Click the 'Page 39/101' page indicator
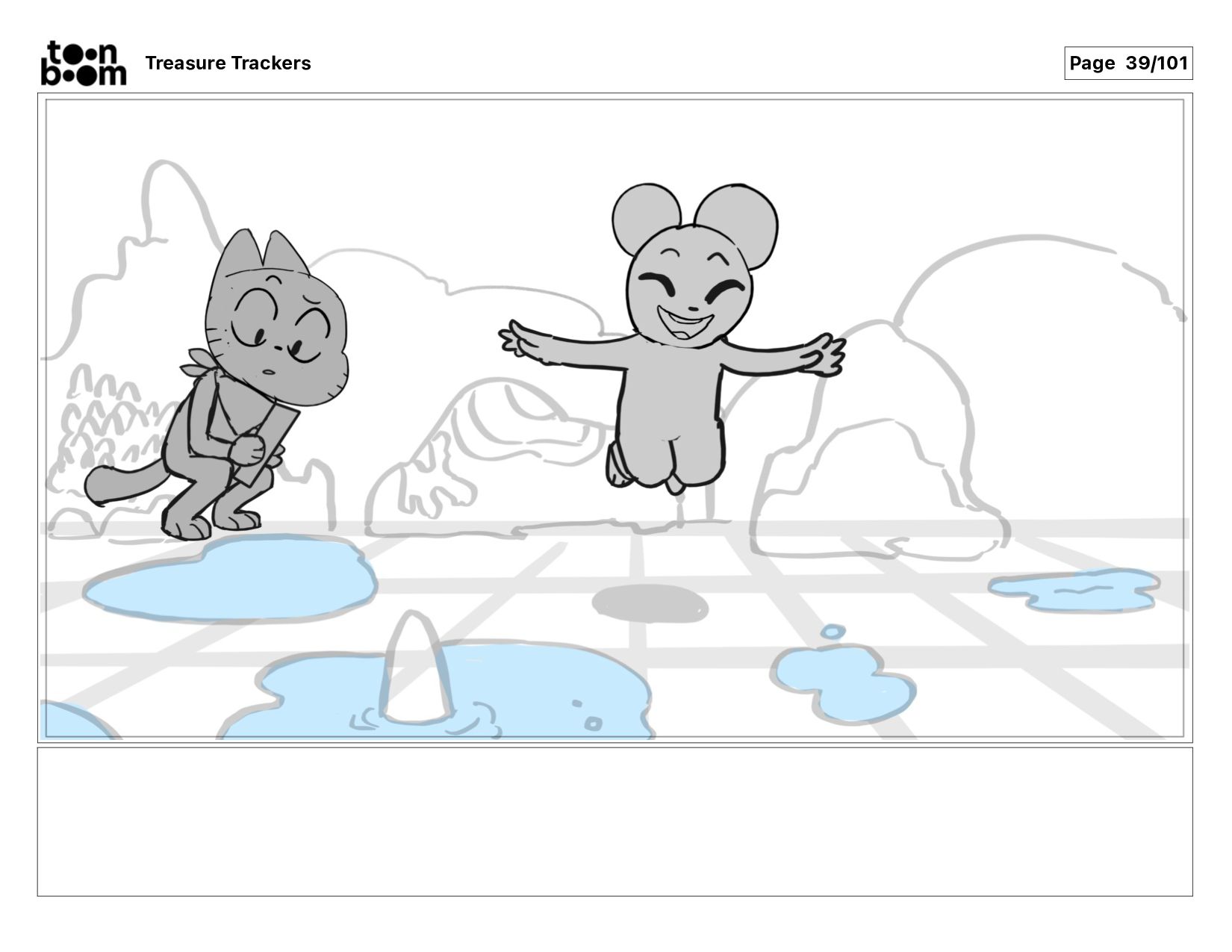This screenshot has height=952, width=1232. (x=1128, y=63)
